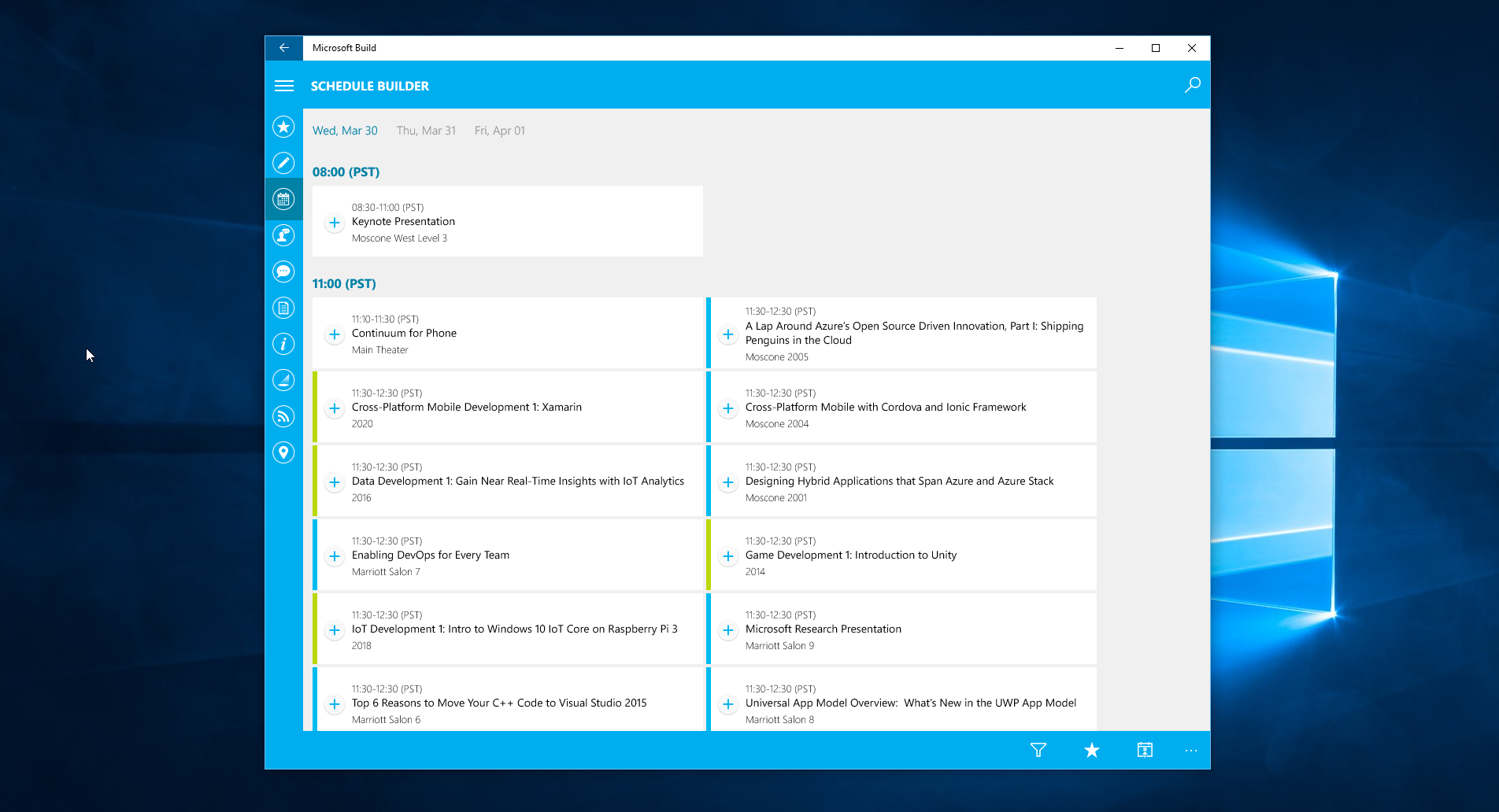Click the calendar export icon in bottom bar
Screen dimensions: 1499x812
[1145, 751]
